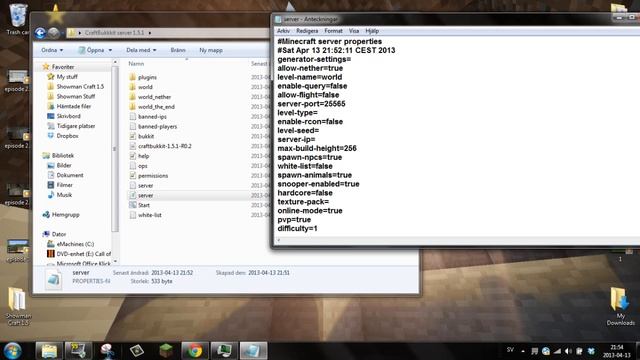The image size is (640, 360).
Task: Switch to the Notepad taskbar button
Action: pyautogui.click(x=253, y=351)
